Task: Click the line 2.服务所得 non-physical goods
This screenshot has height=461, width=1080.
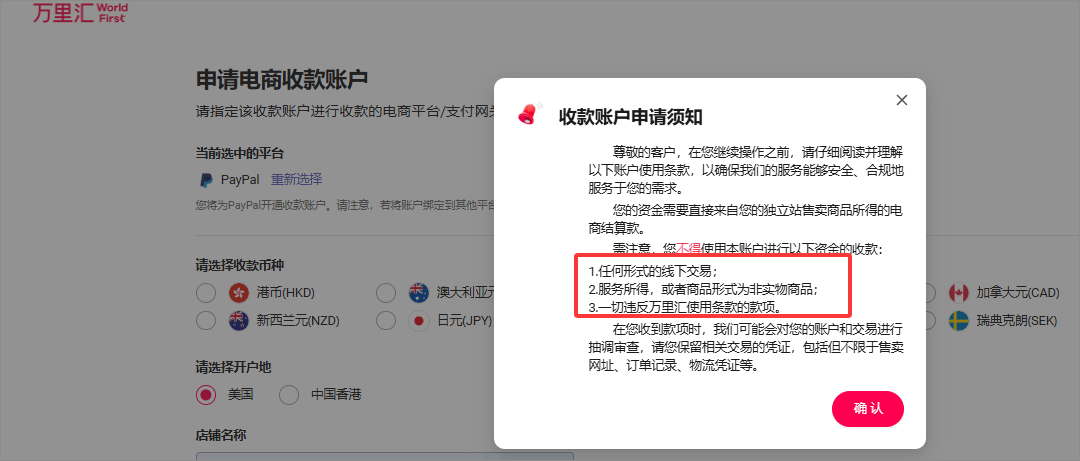Action: (703, 289)
